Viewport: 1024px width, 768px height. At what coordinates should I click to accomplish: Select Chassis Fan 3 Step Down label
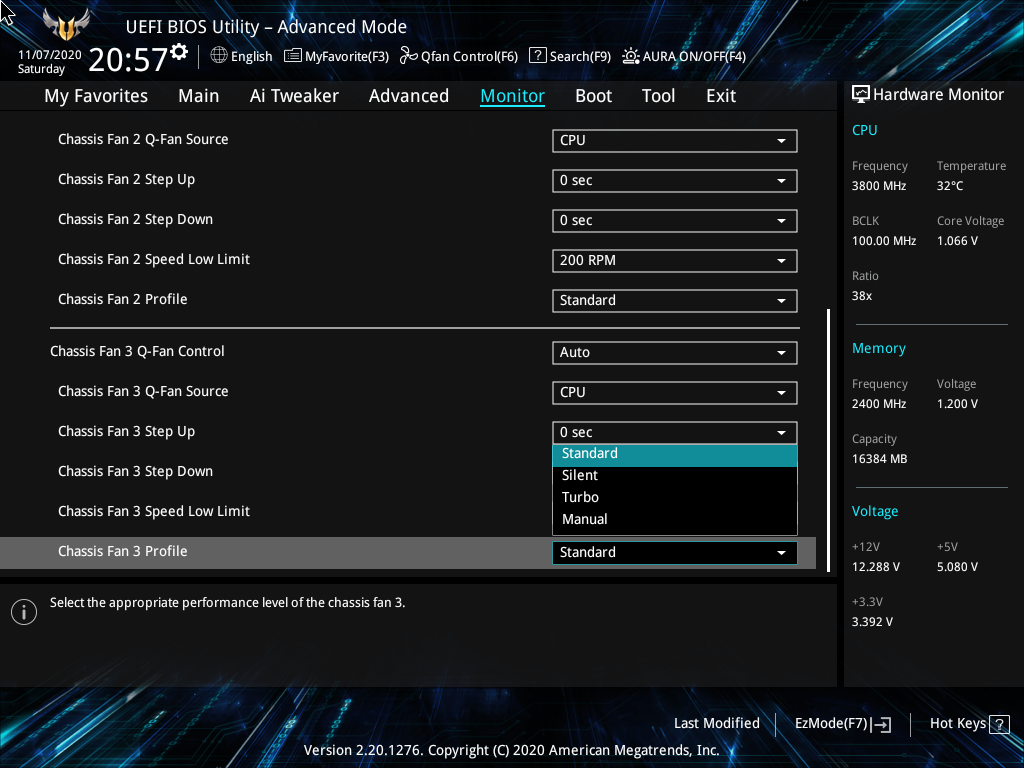[x=135, y=472]
